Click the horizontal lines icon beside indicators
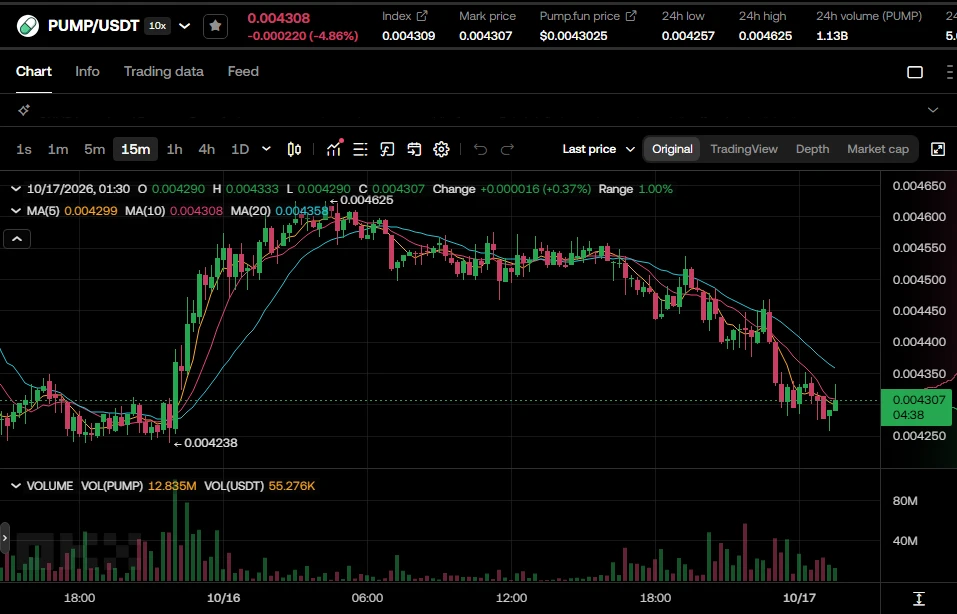The width and height of the screenshot is (957, 614). pos(360,149)
